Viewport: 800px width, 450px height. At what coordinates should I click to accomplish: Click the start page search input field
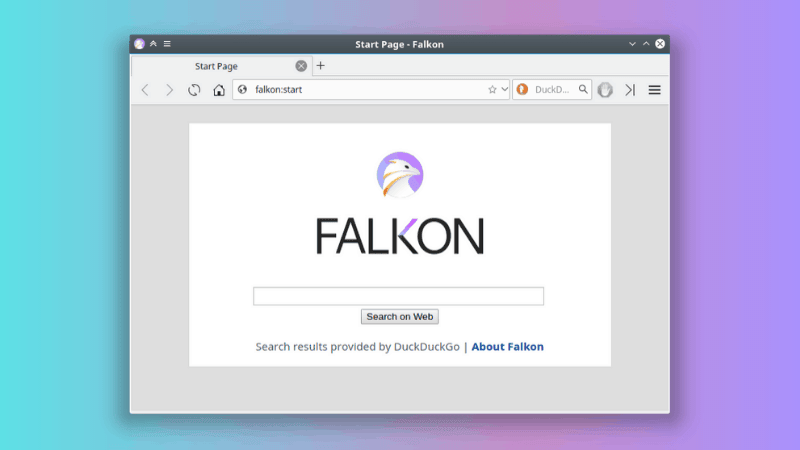(x=398, y=296)
